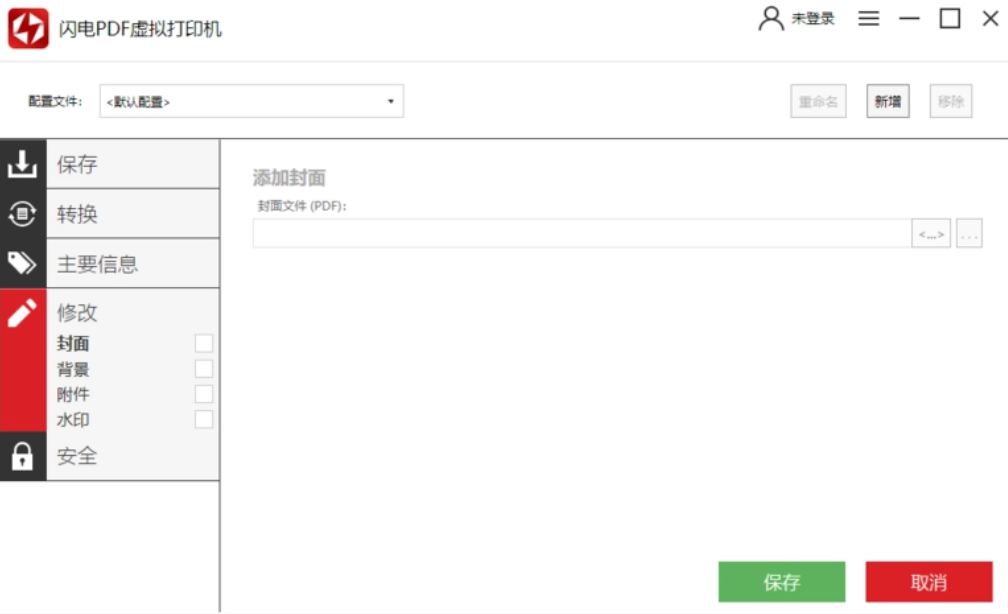This screenshot has width=1008, height=614.
Task: Select the 附件 sub-item
Action: click(x=73, y=394)
